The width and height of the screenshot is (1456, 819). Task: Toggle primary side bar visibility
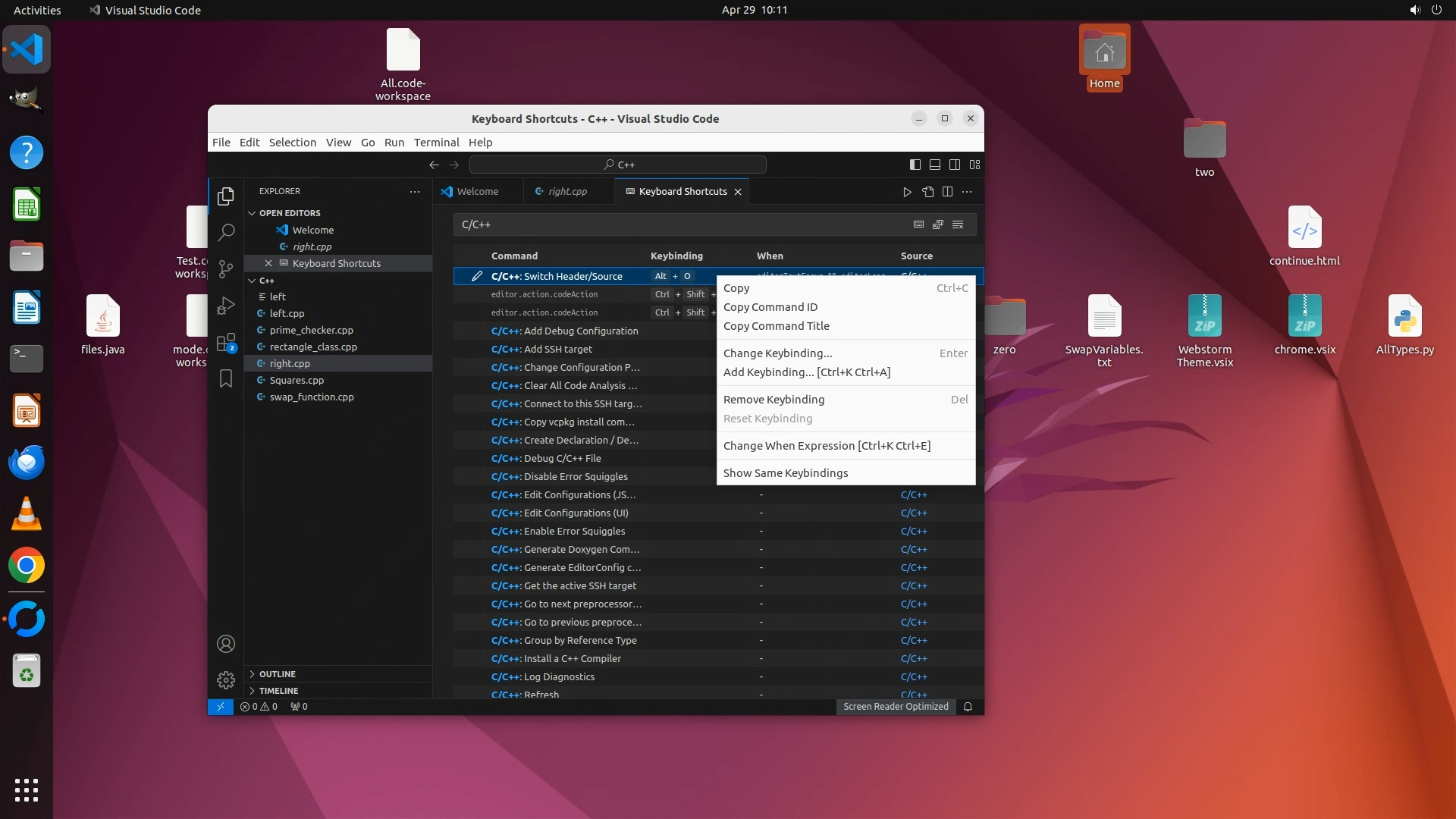tap(915, 165)
